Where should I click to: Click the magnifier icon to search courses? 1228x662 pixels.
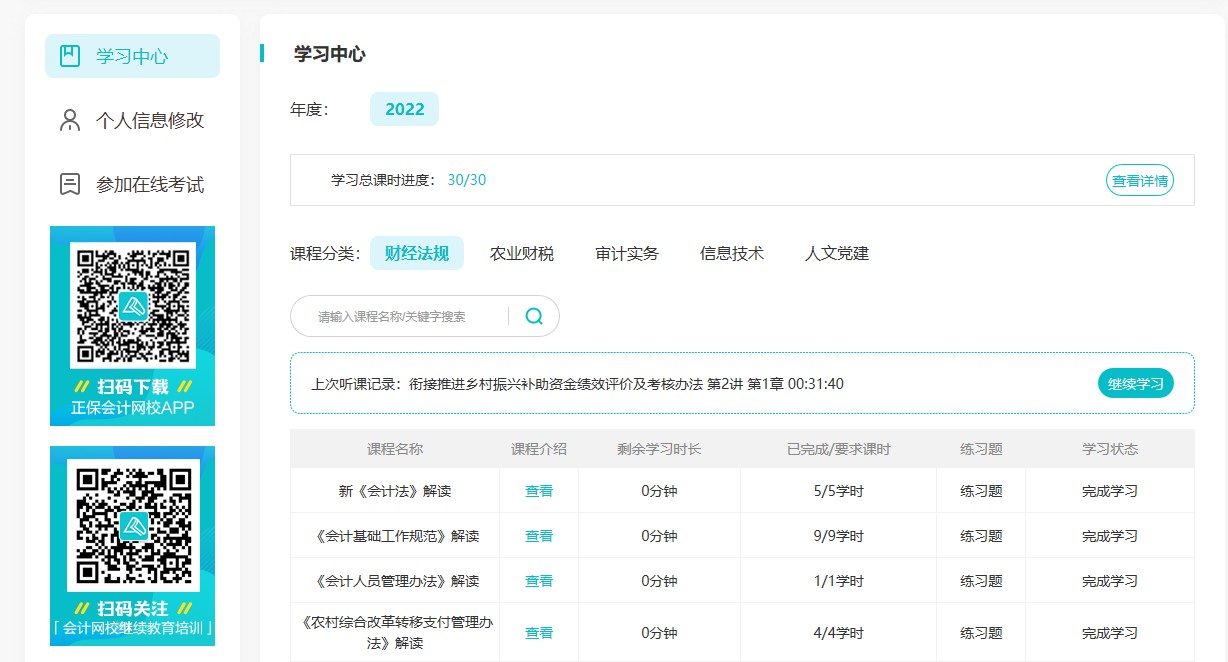533,316
